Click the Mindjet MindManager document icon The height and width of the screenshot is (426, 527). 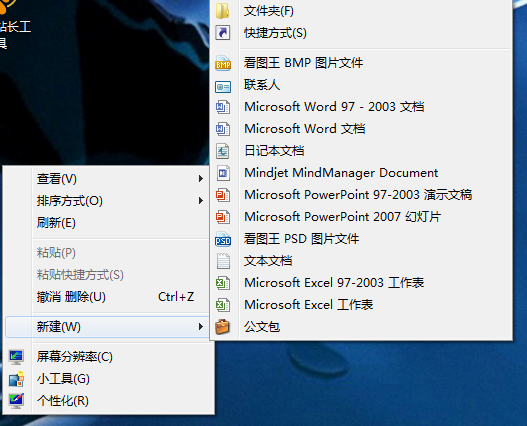[x=223, y=173]
